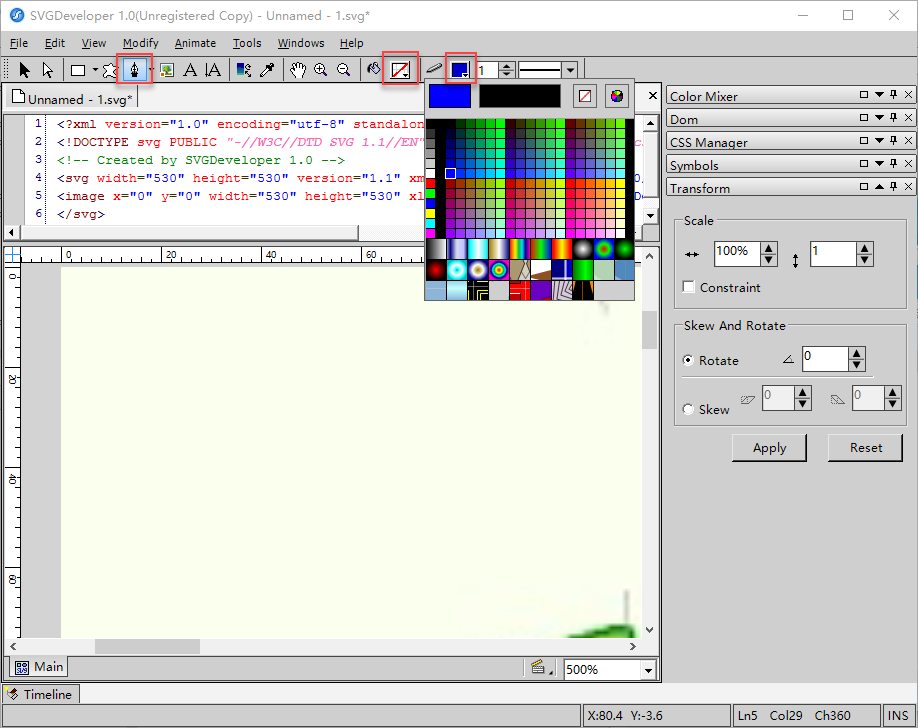Select the vertical text tool
This screenshot has height=728, width=918.
pyautogui.click(x=213, y=70)
